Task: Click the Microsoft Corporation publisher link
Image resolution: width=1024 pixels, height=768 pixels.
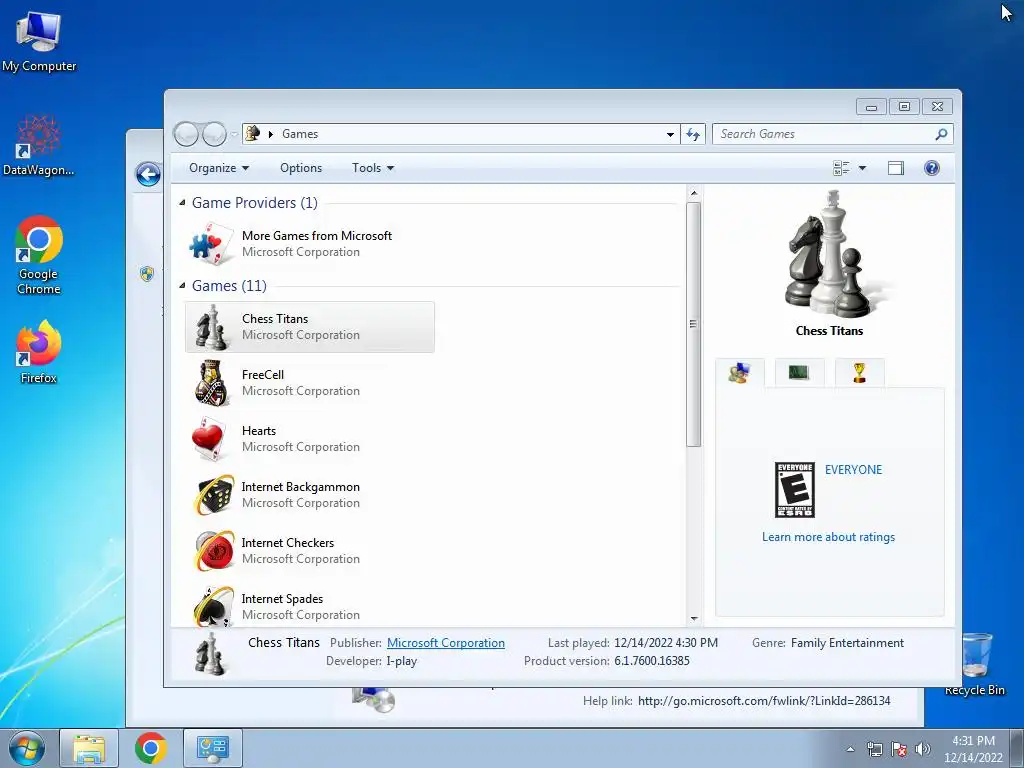Action: point(445,643)
